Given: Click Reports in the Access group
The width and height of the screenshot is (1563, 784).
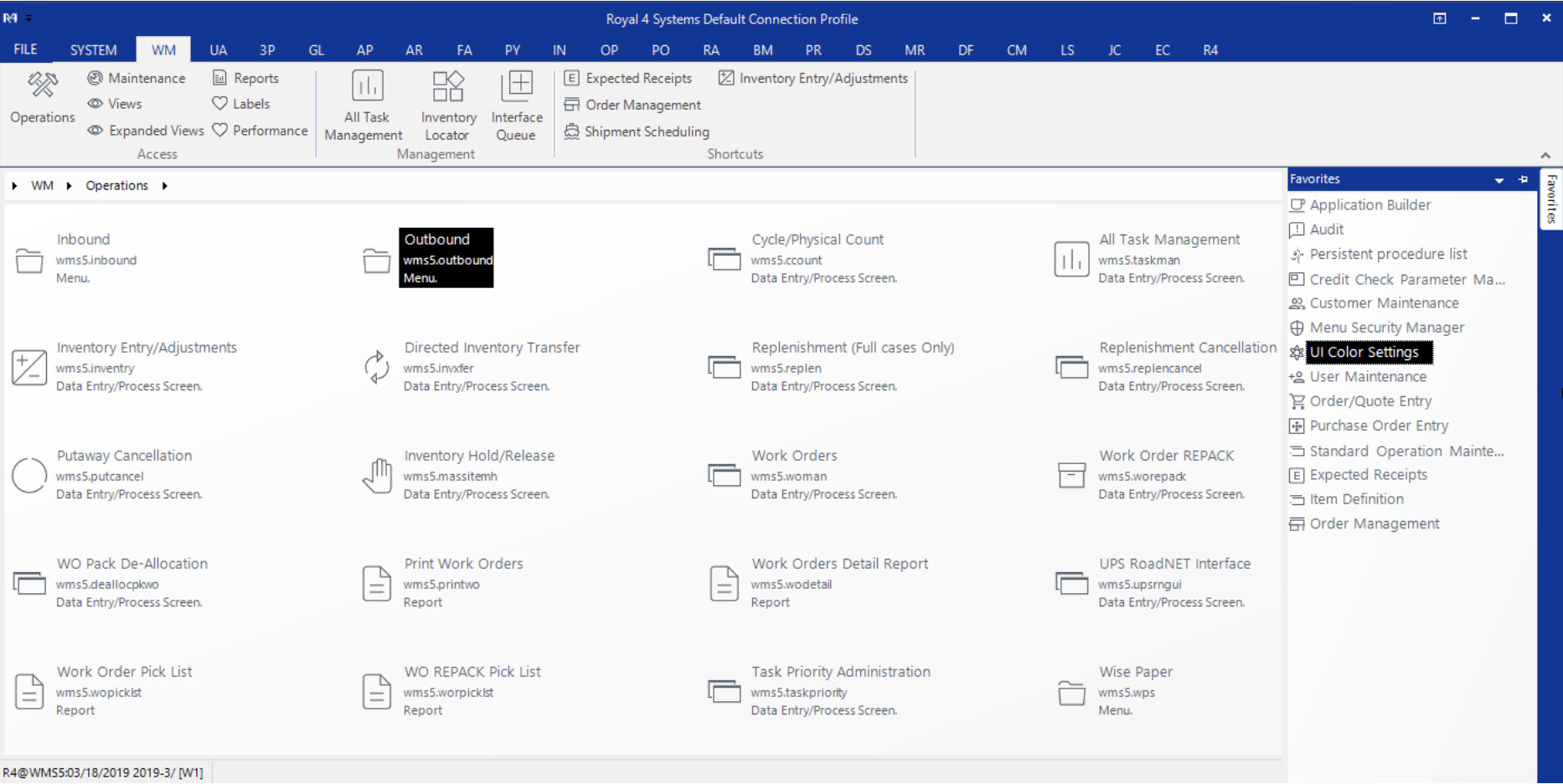Looking at the screenshot, I should tap(245, 78).
